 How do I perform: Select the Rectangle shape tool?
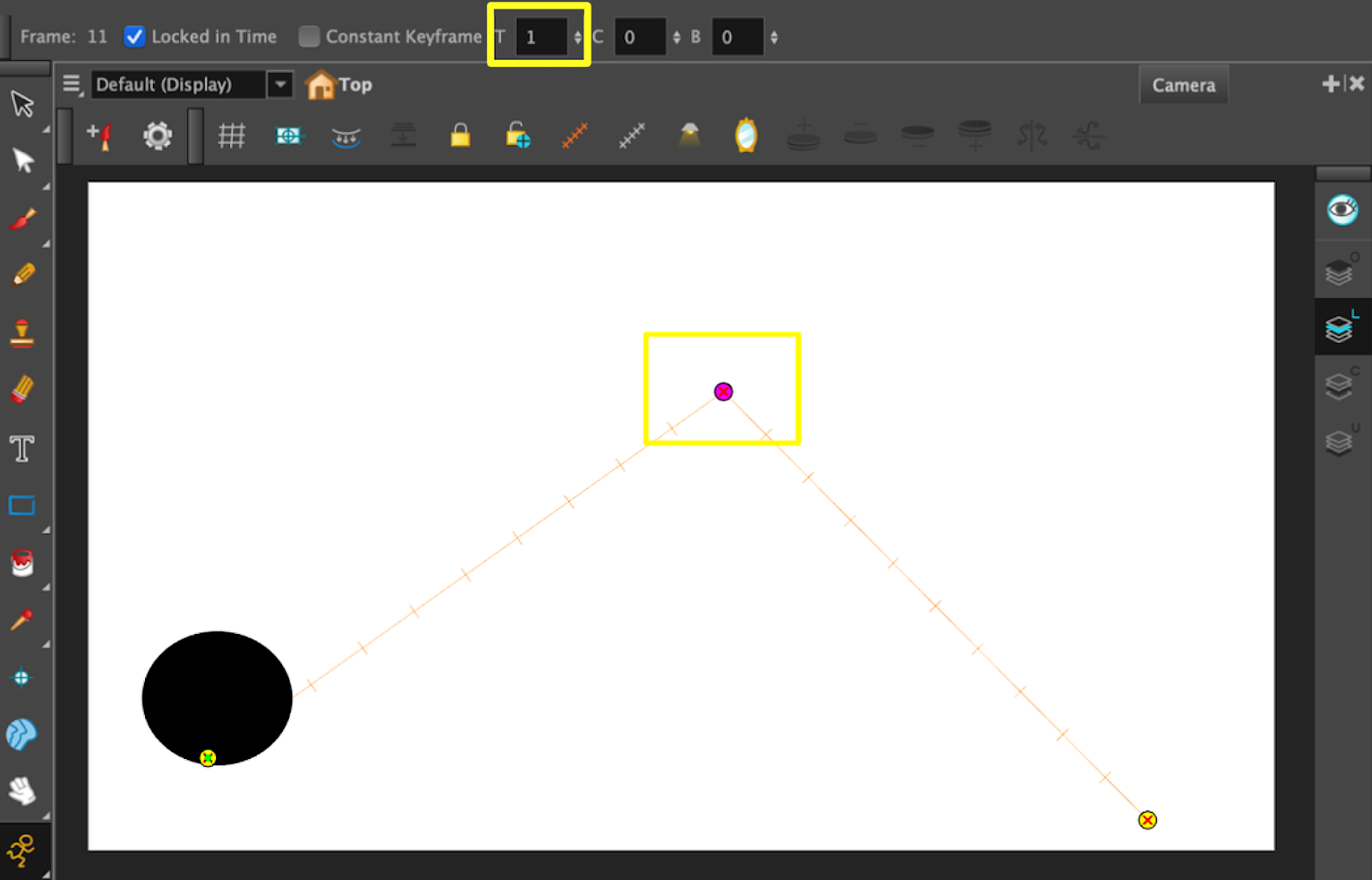(21, 506)
